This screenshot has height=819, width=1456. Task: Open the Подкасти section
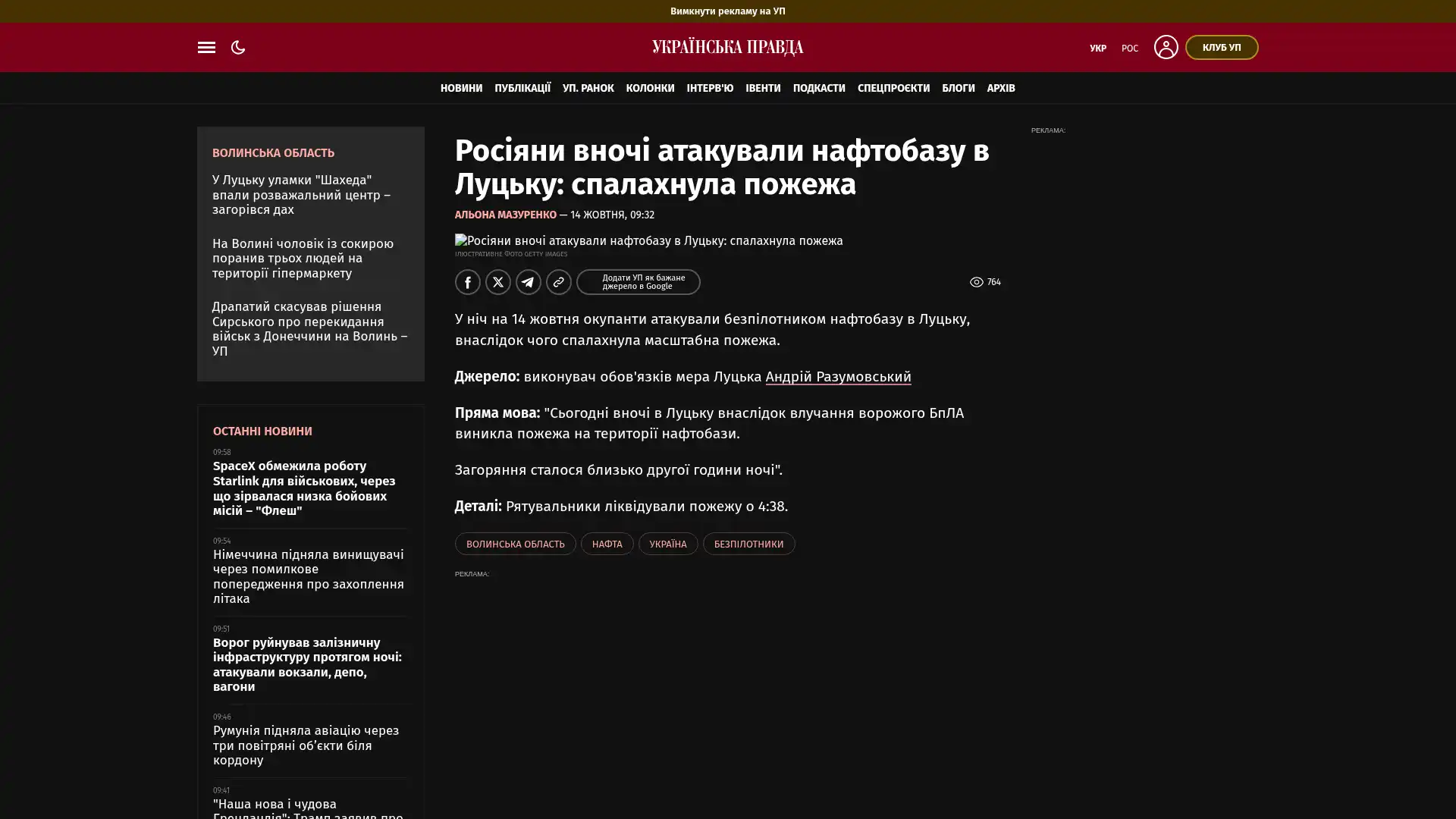pyautogui.click(x=819, y=88)
